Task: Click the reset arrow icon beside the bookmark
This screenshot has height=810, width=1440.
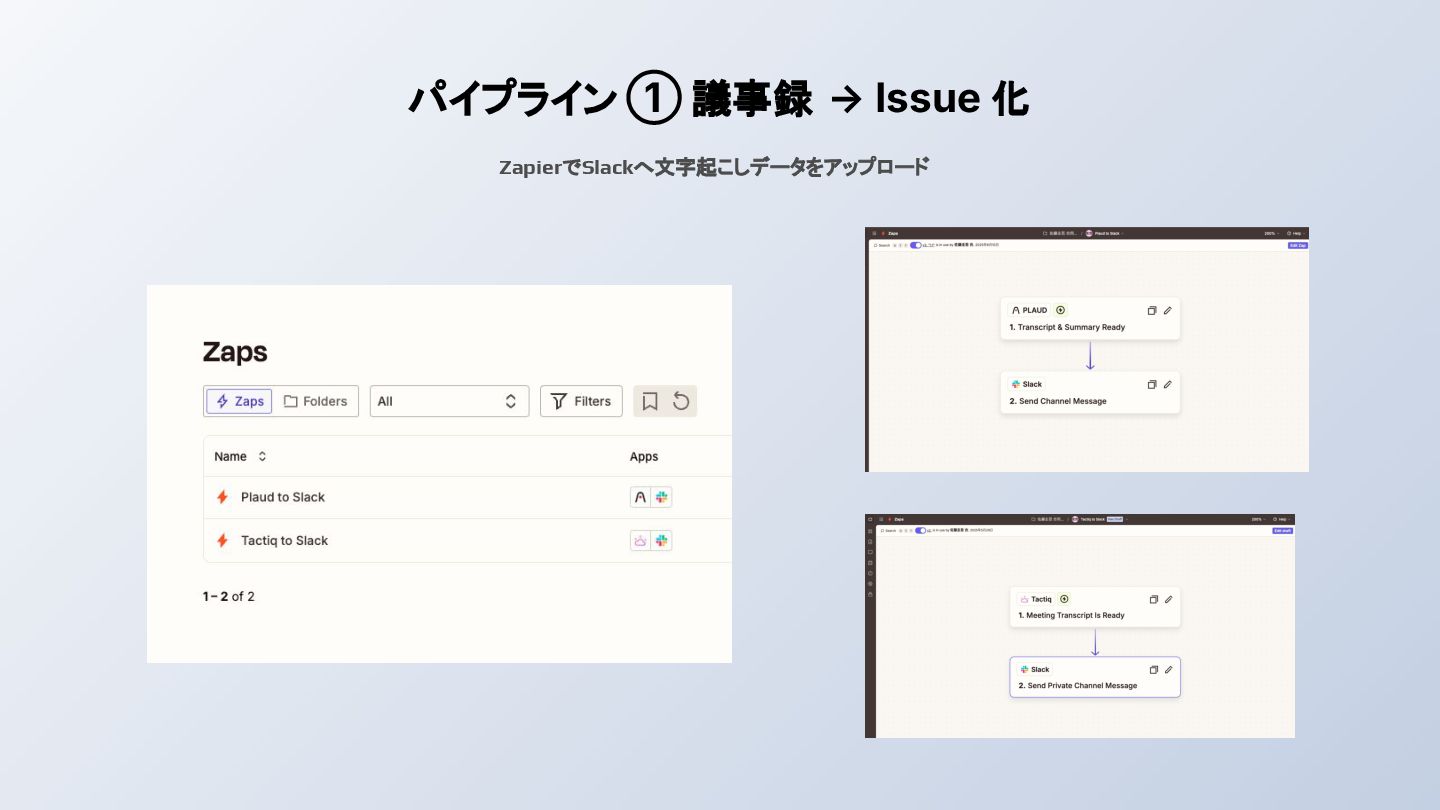Action: coord(681,401)
